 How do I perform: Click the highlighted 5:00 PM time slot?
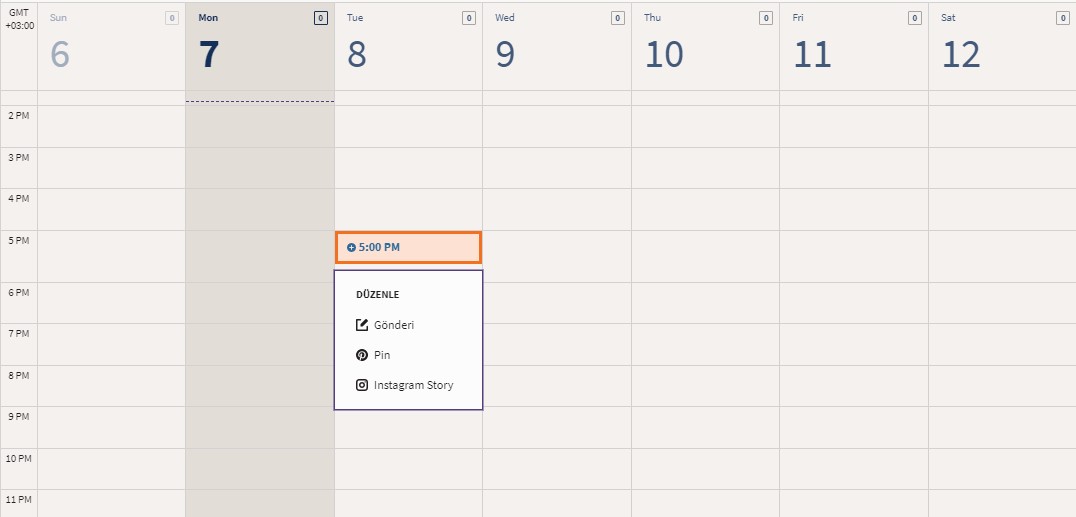coord(408,247)
